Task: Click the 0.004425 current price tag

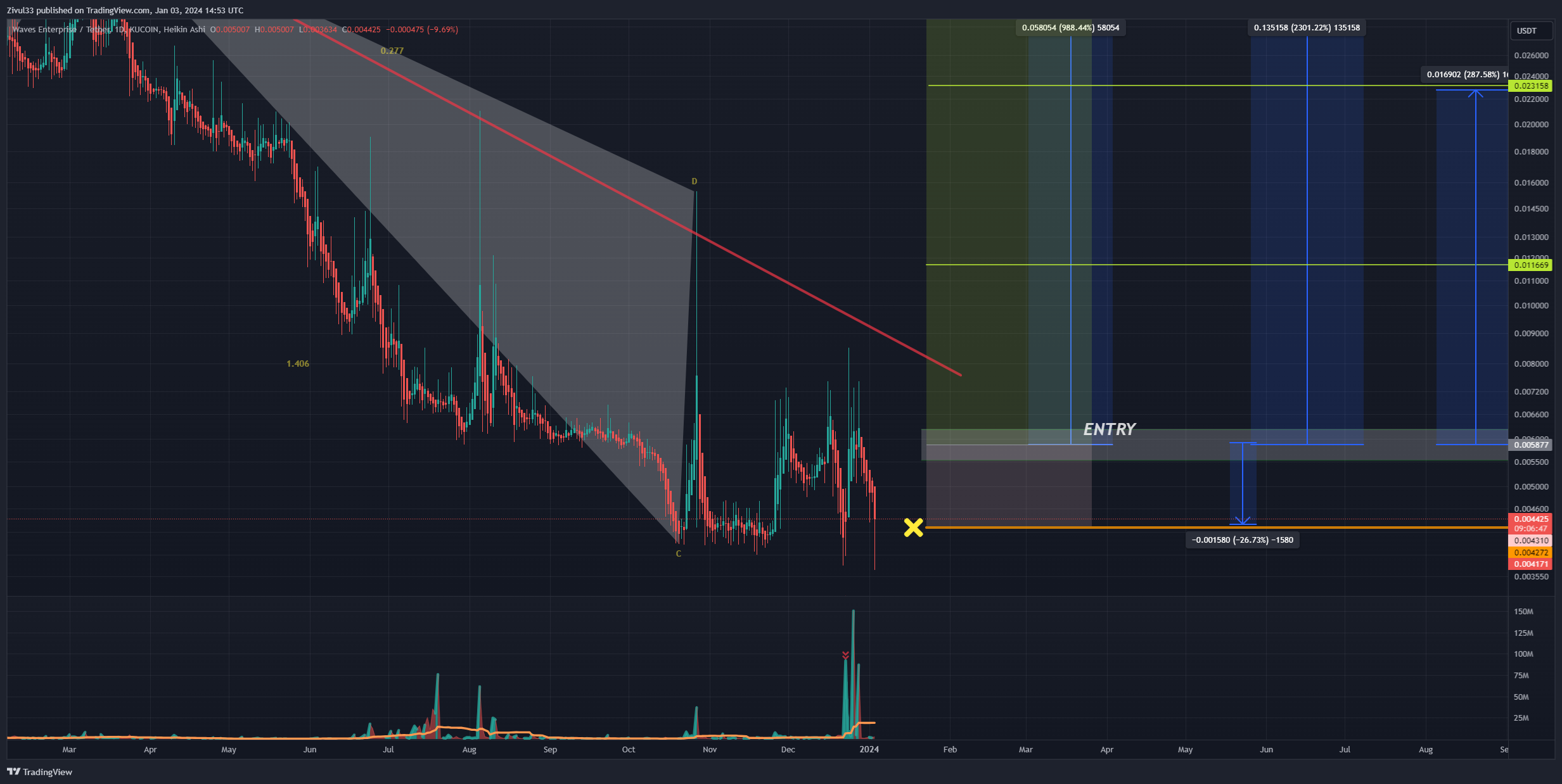Action: [1530, 519]
